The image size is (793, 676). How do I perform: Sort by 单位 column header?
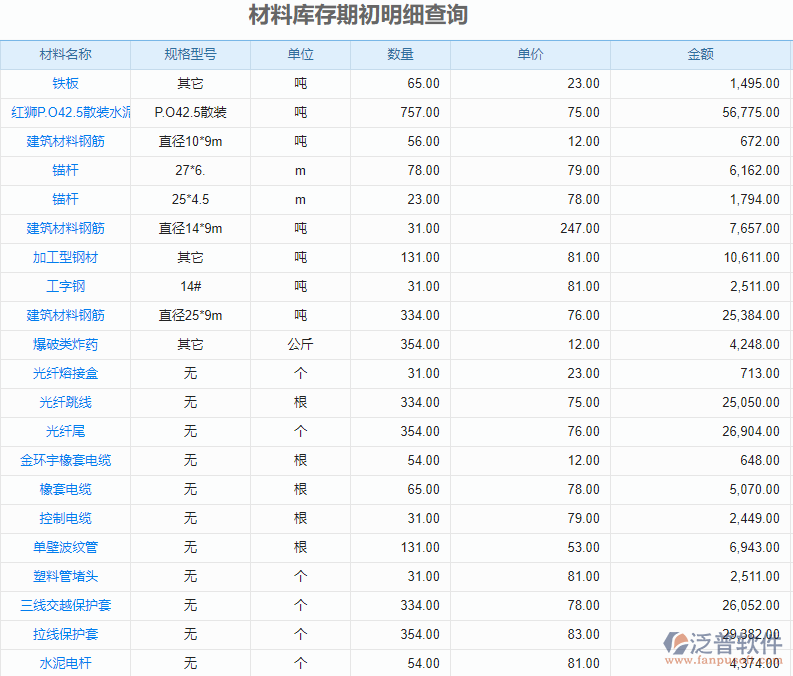300,55
